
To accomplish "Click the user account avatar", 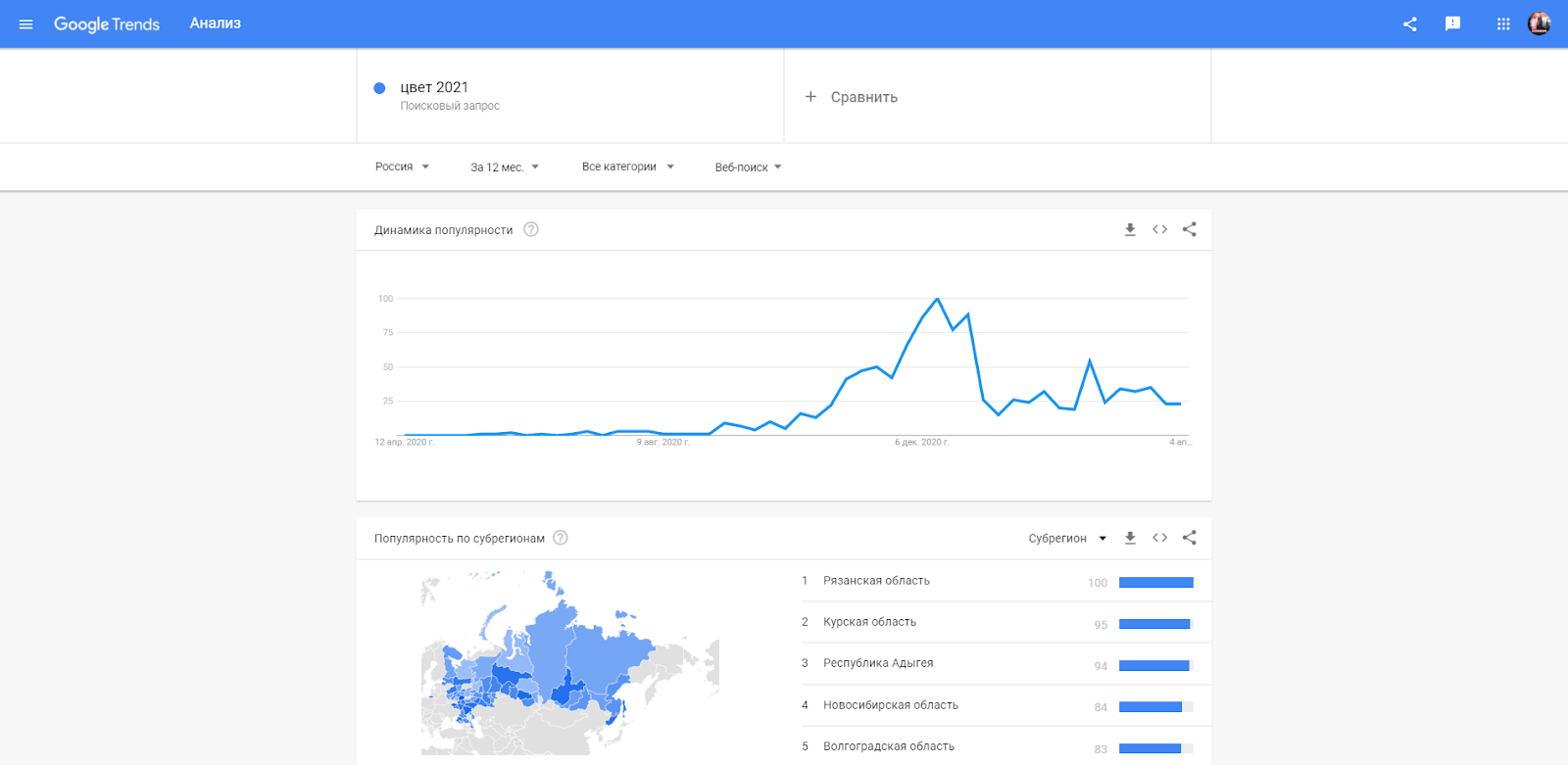I will tap(1540, 24).
